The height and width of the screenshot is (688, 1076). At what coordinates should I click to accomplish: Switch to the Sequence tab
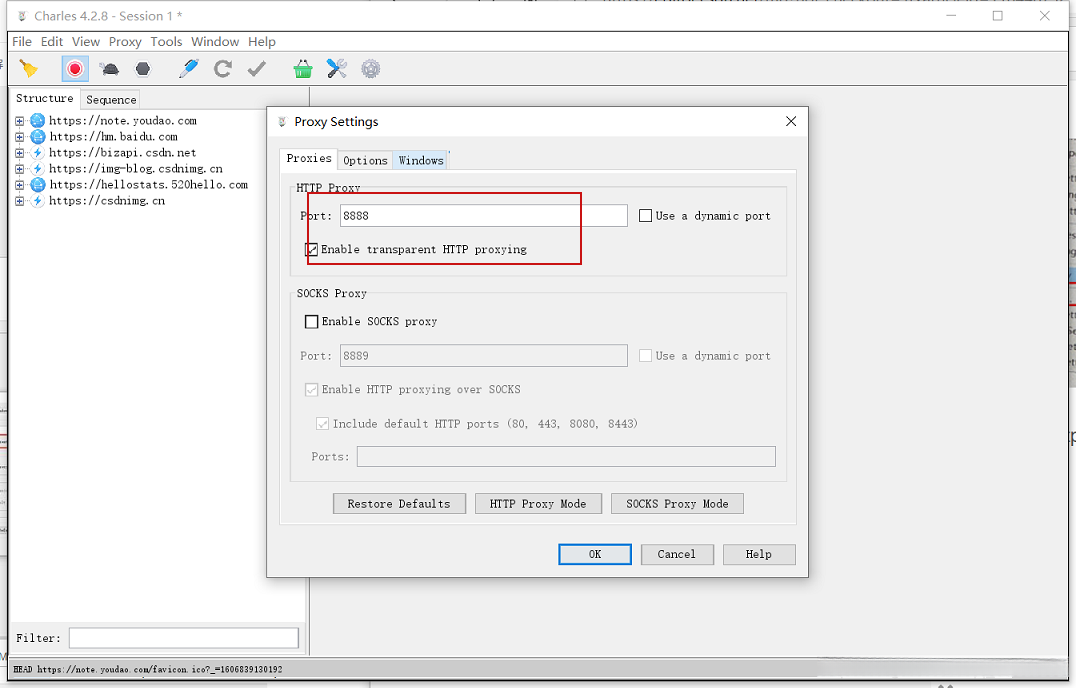tap(111, 100)
